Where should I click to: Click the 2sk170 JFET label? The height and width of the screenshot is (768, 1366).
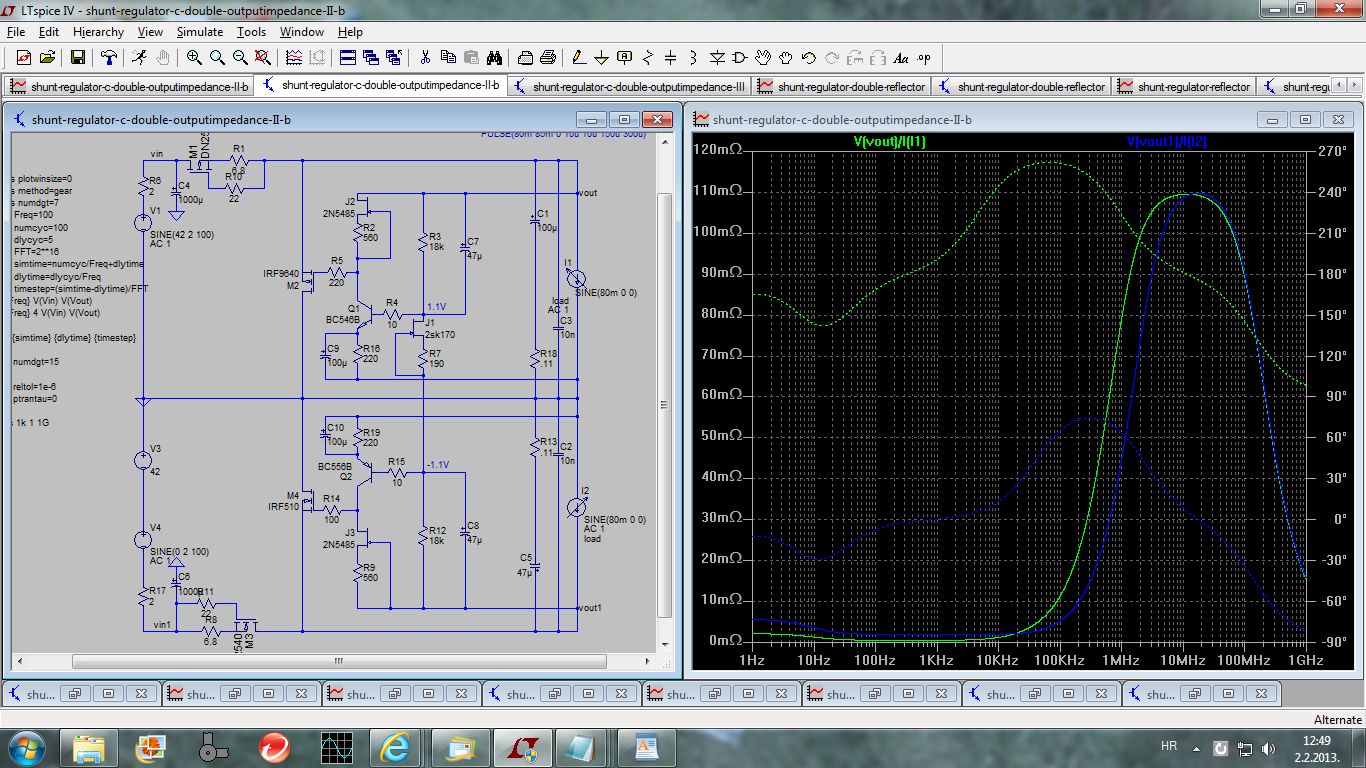click(440, 335)
